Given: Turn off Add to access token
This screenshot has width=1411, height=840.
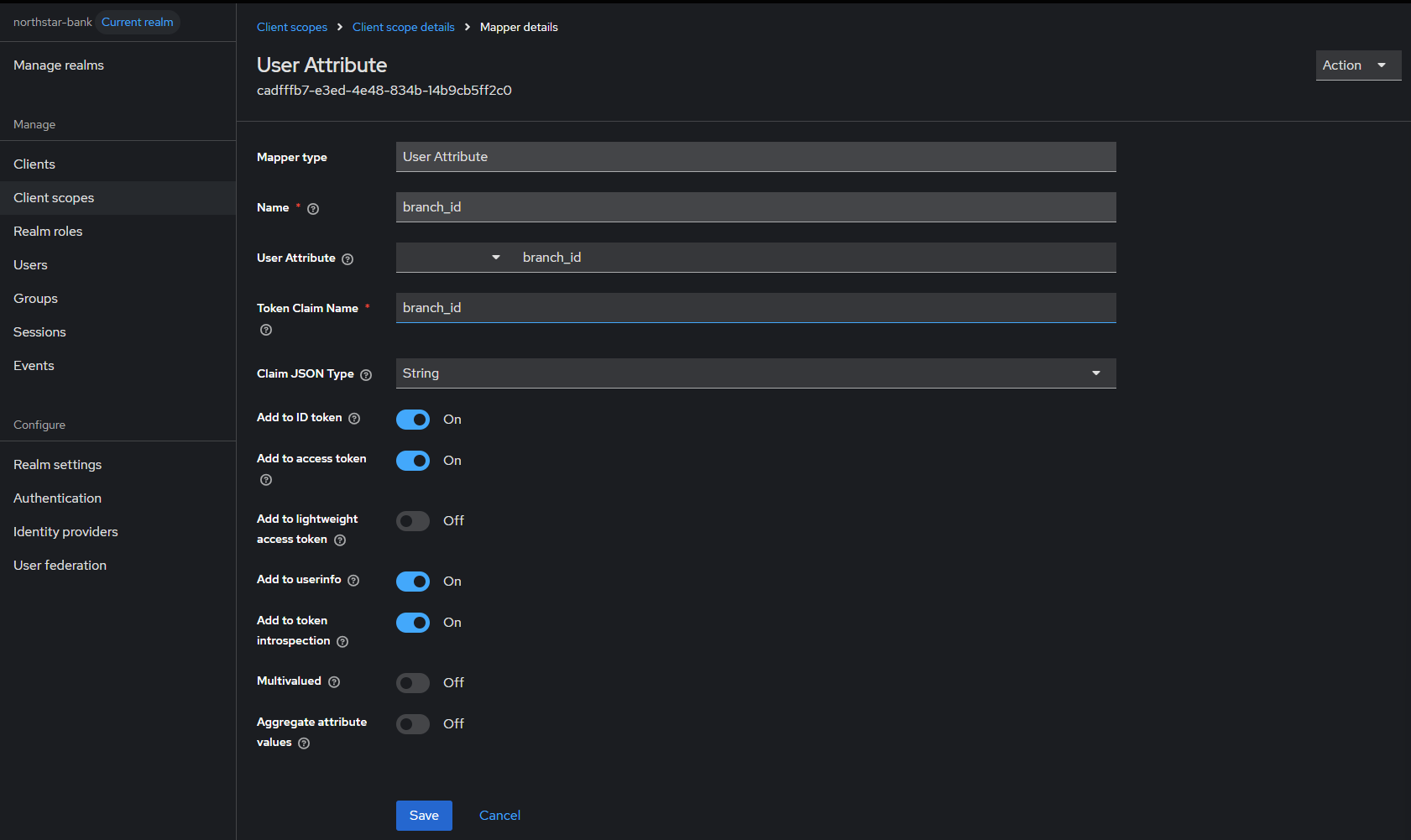Looking at the screenshot, I should (413, 461).
